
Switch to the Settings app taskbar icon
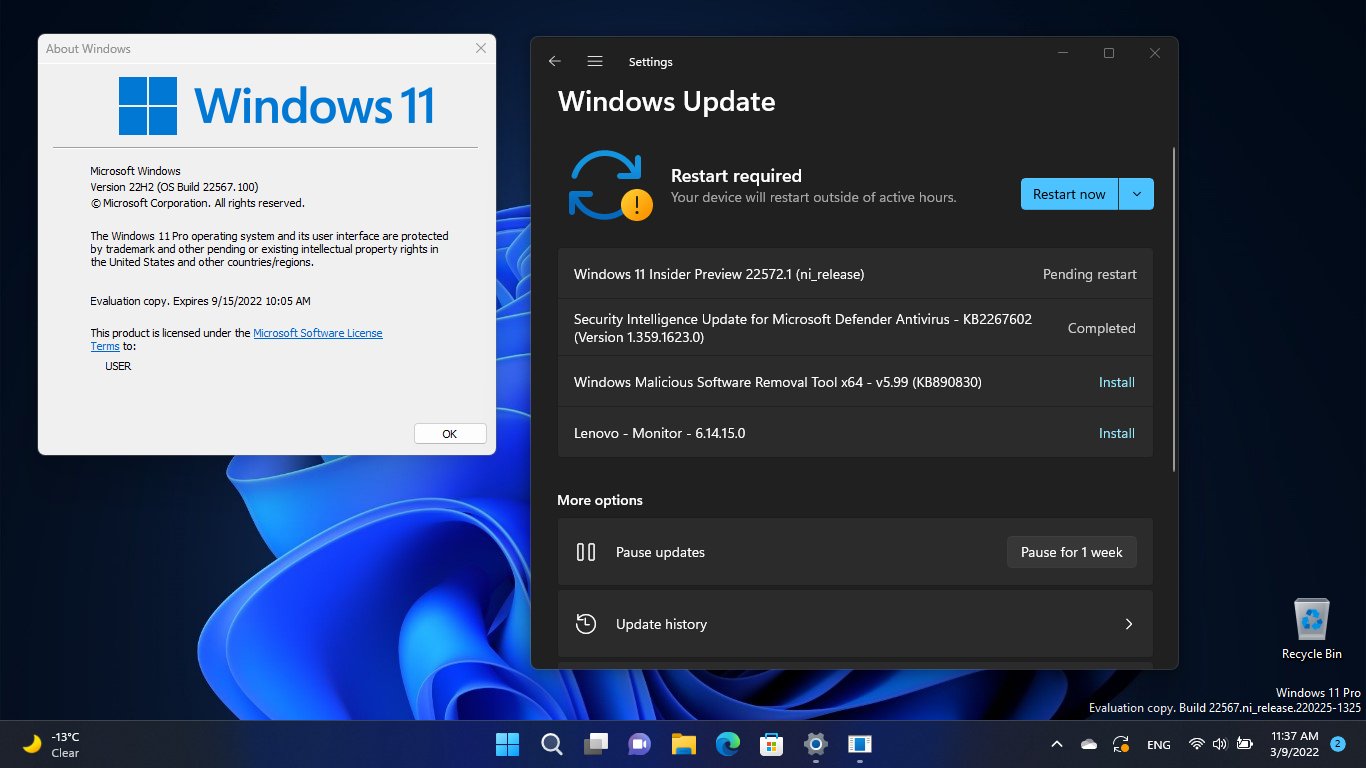pyautogui.click(x=815, y=744)
